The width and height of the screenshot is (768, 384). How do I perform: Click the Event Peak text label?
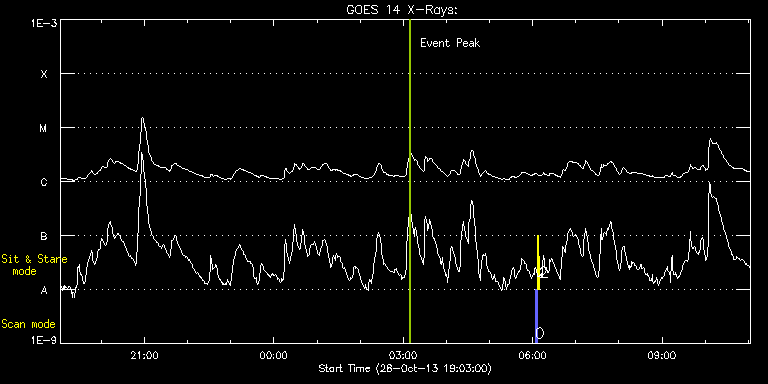[450, 43]
